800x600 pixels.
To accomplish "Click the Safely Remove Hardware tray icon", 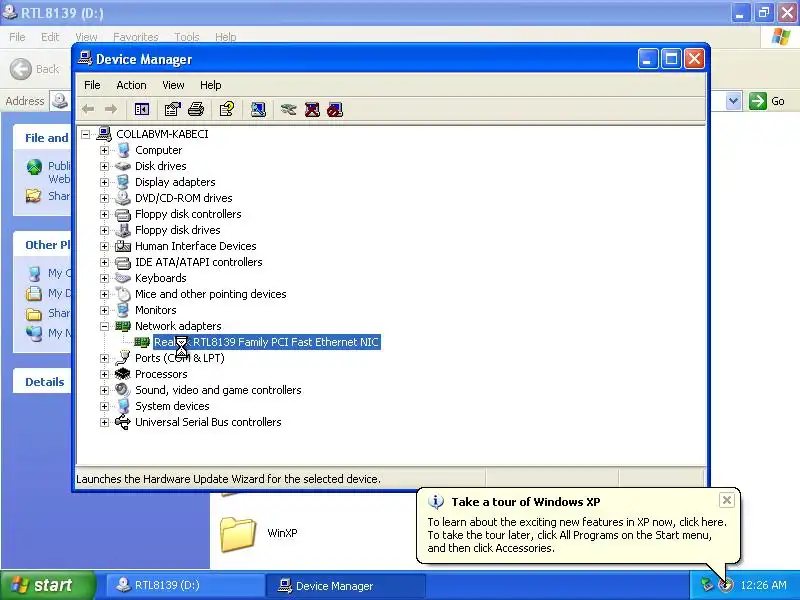I will (706, 585).
